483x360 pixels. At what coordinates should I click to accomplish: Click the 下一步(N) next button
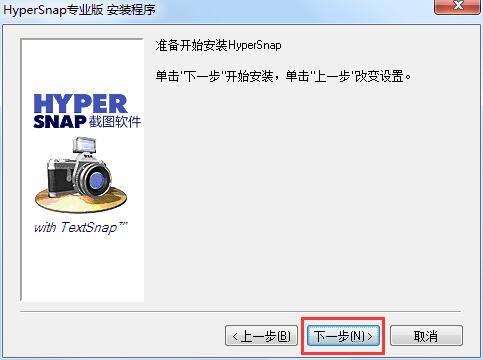pyautogui.click(x=343, y=336)
